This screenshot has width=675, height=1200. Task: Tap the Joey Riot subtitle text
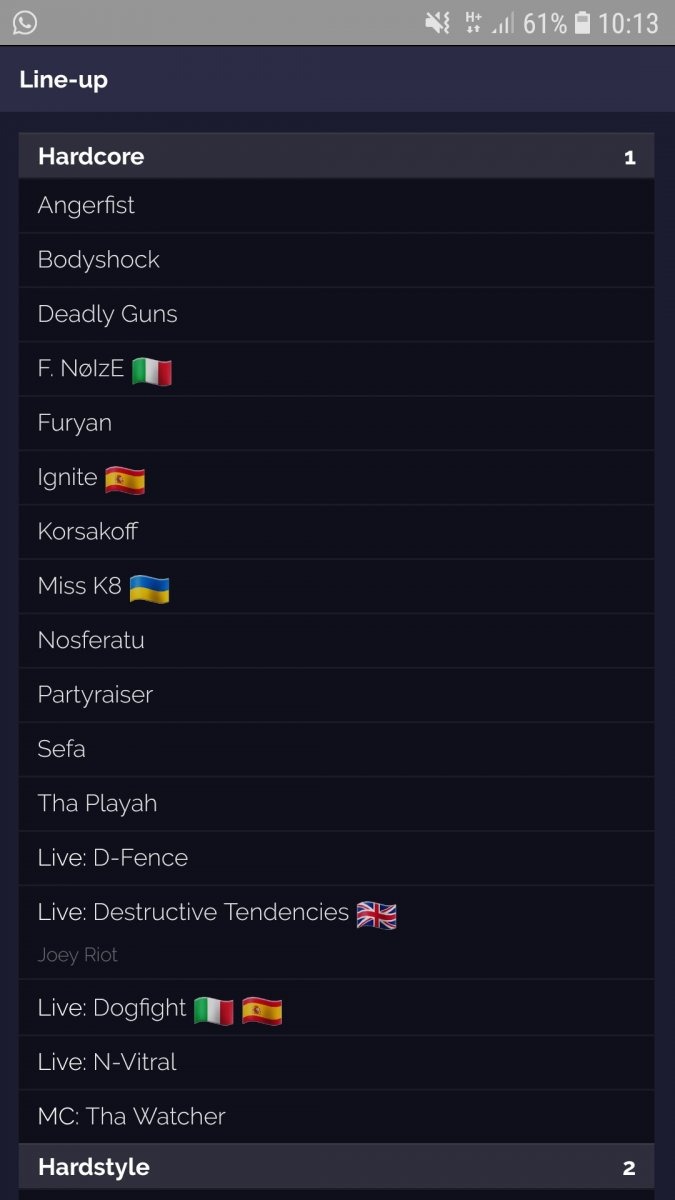click(x=78, y=955)
